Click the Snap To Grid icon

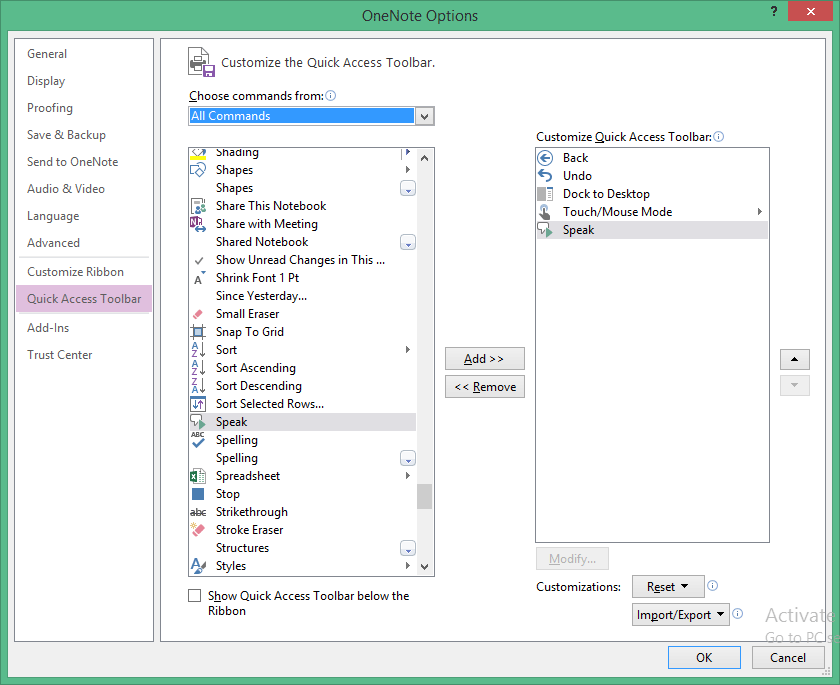[x=198, y=332]
